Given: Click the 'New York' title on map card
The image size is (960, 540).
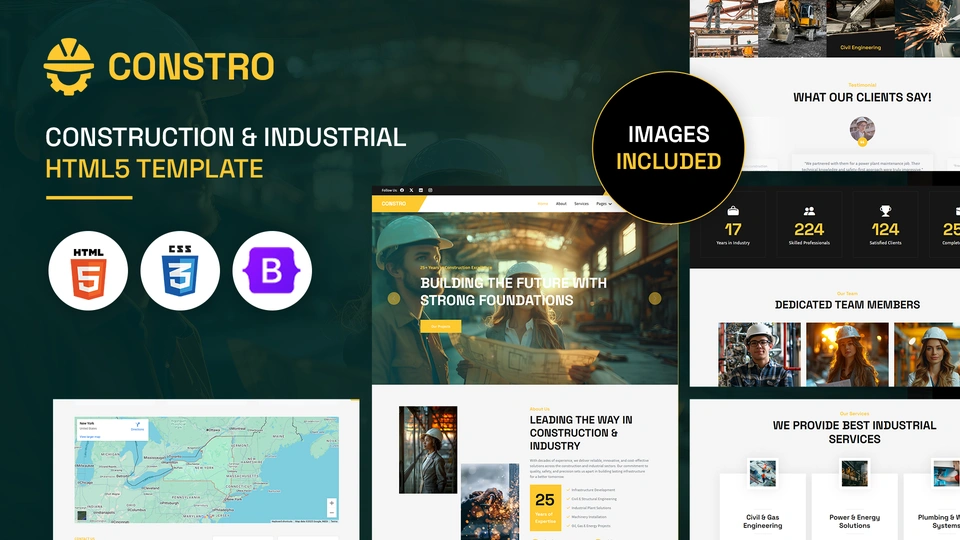Looking at the screenshot, I should [x=87, y=424].
